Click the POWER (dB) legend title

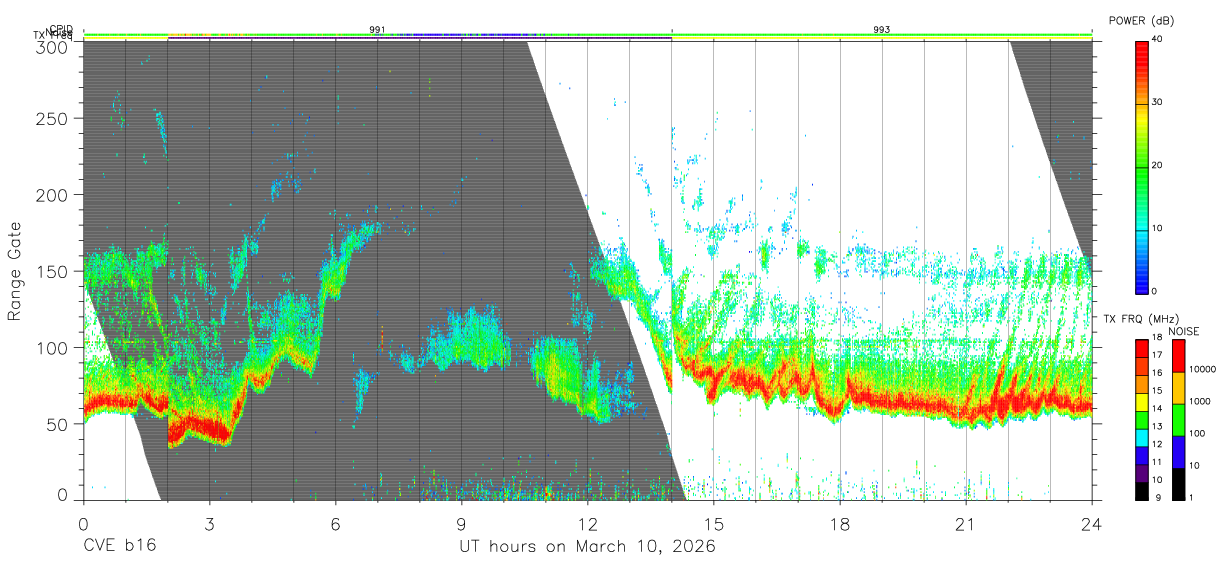tap(1143, 20)
